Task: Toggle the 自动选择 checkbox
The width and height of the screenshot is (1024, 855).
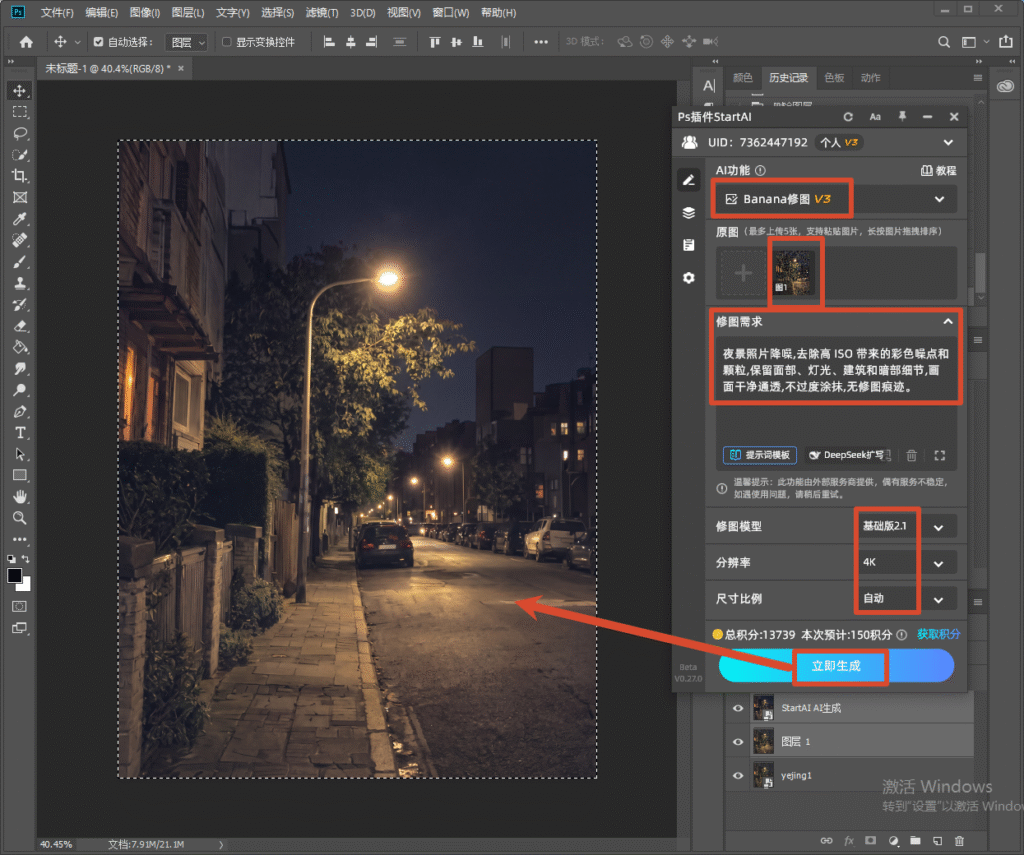Action: (x=98, y=42)
